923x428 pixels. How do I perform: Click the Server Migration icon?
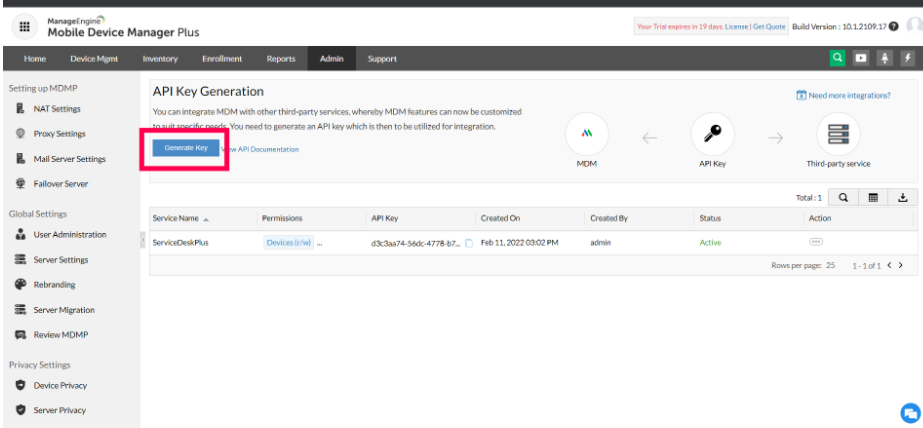click(21, 310)
